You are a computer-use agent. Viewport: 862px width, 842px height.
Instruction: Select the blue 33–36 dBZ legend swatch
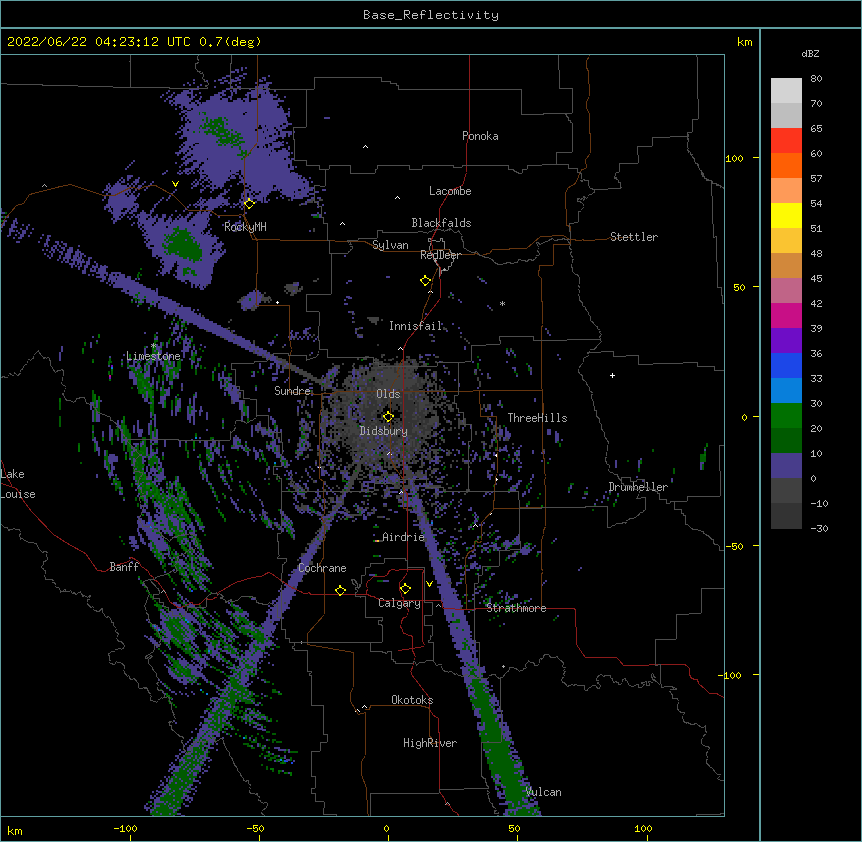[x=786, y=365]
